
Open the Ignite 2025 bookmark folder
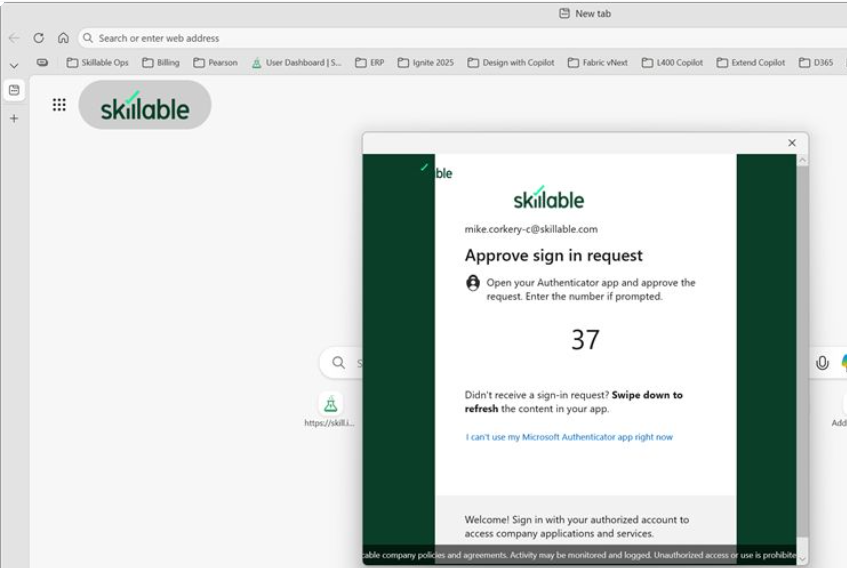point(426,63)
